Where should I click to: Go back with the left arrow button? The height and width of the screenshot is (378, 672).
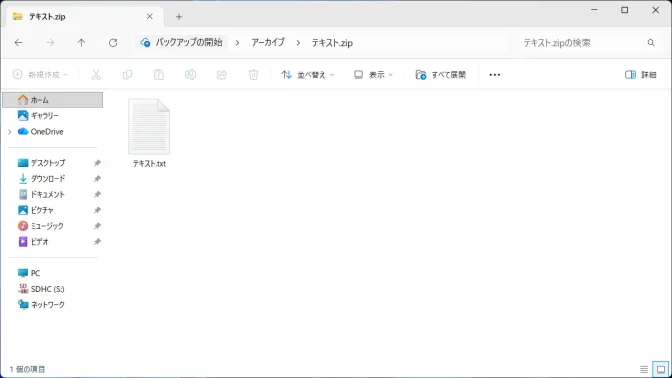point(18,42)
